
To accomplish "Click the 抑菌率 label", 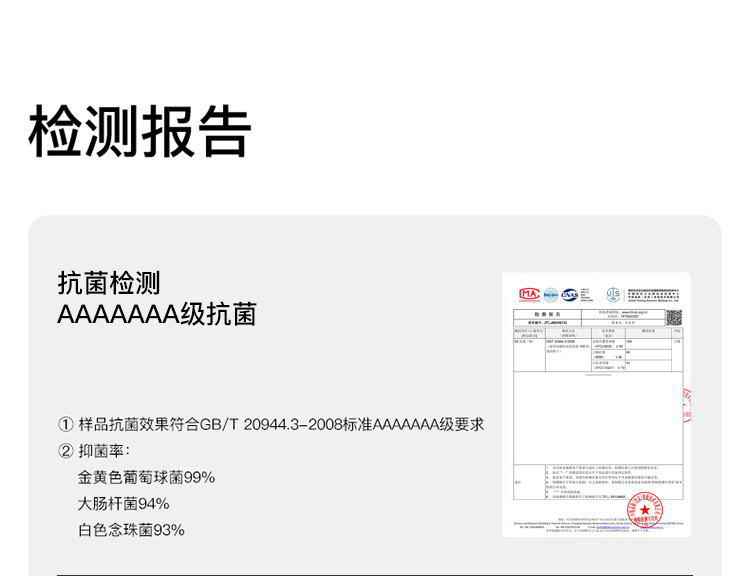I will coord(106,451).
